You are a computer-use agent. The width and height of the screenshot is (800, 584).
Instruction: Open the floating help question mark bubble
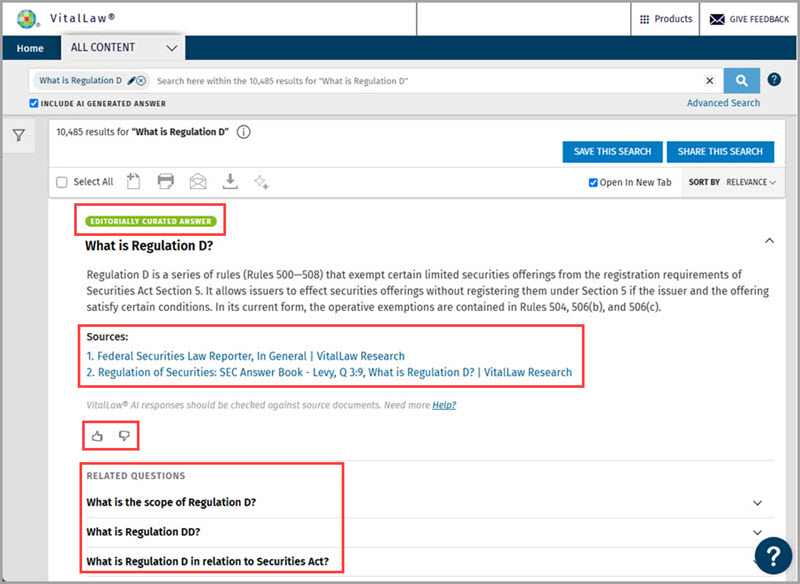coord(773,555)
